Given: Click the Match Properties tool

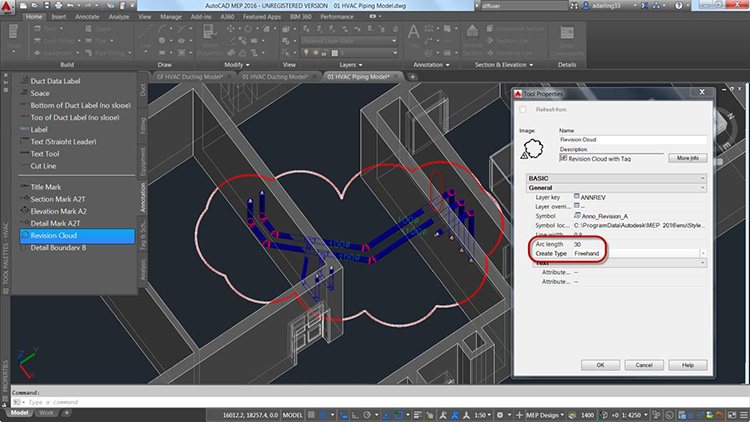Looking at the screenshot, I should (x=210, y=39).
